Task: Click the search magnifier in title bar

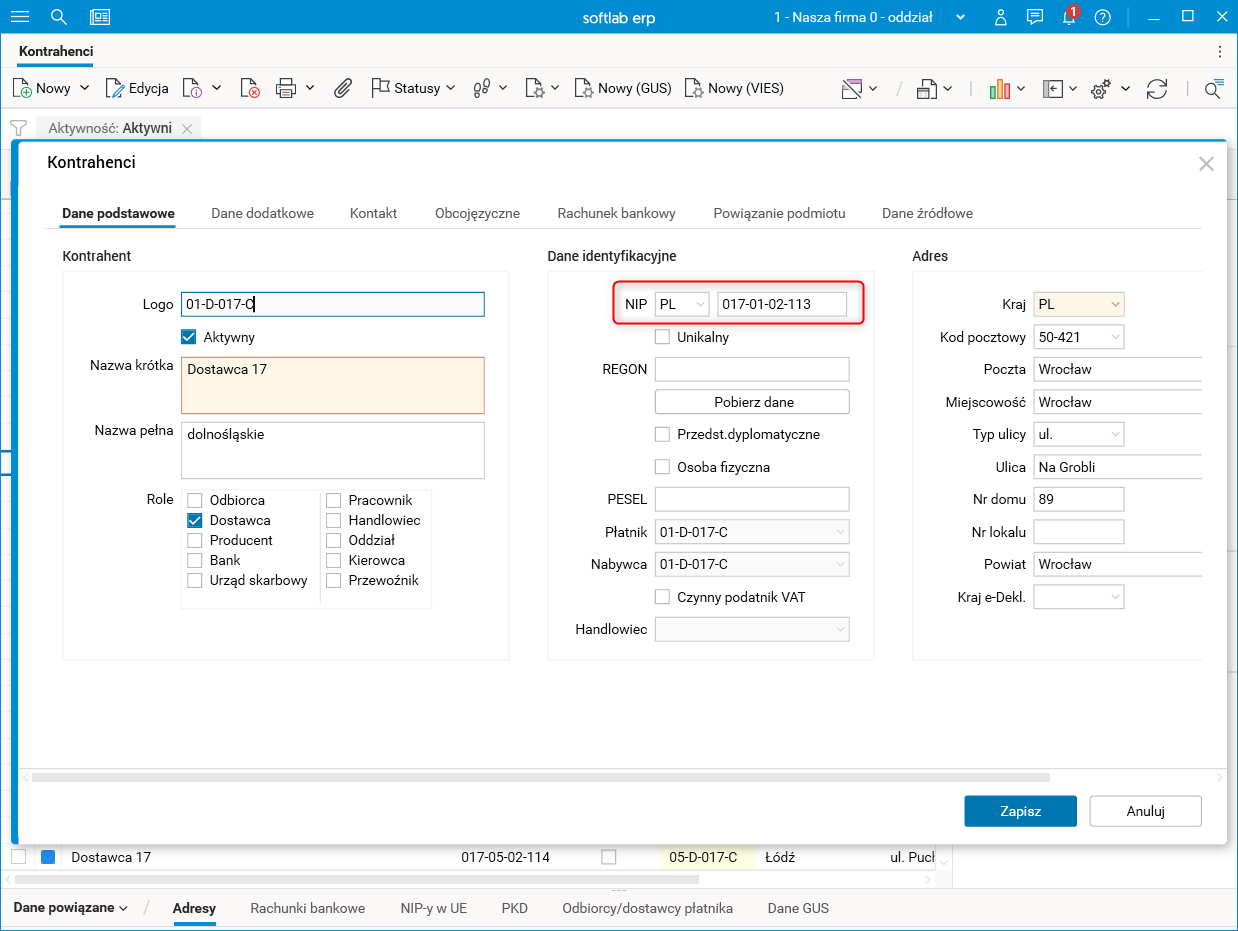Action: 59,17
